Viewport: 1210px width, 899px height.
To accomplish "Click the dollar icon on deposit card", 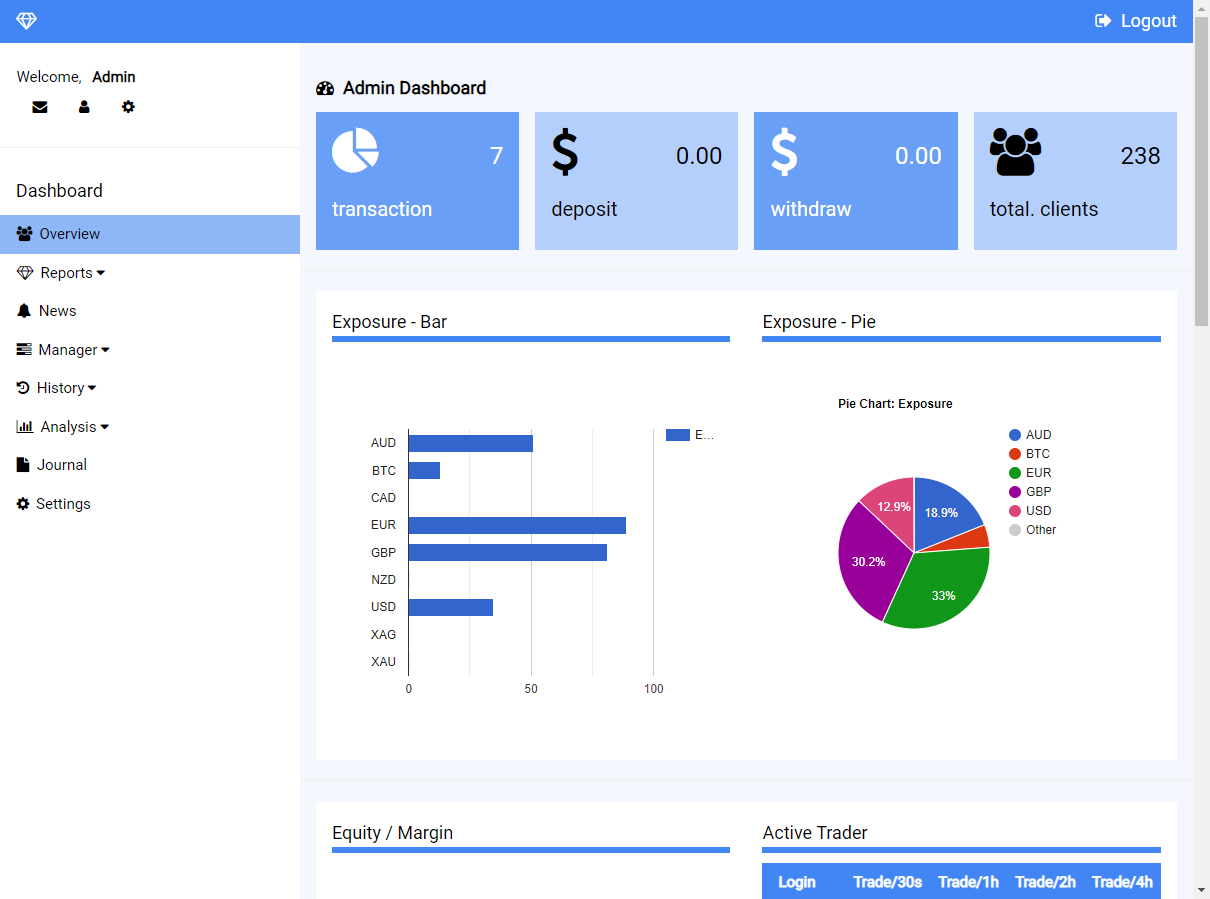I will coord(565,153).
